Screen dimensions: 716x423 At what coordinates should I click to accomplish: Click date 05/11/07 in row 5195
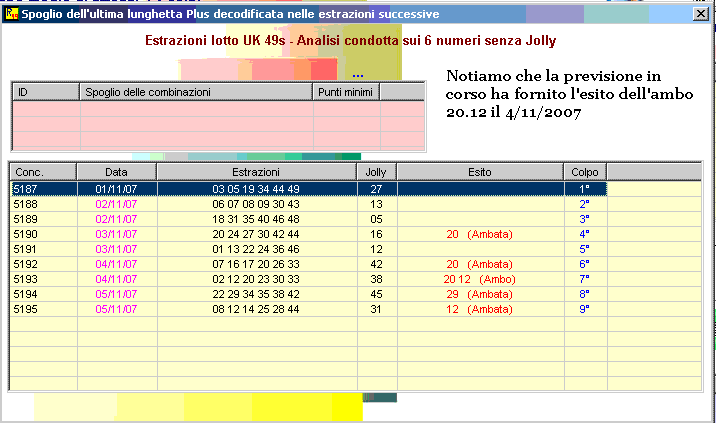click(116, 310)
